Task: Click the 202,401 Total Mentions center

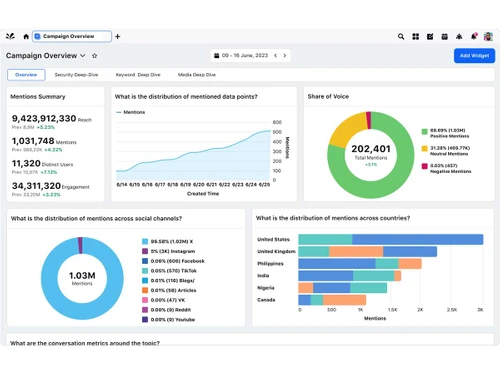Action: [371, 149]
